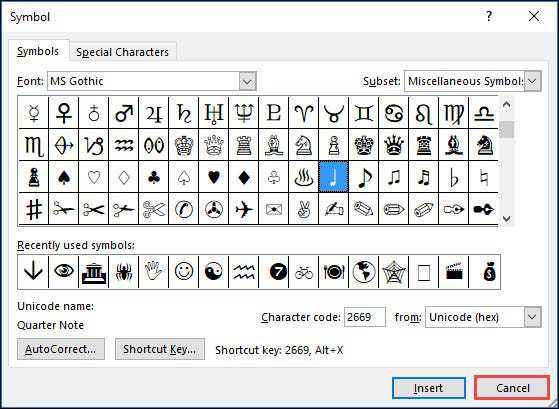Click the female Venus sign symbol

point(63,113)
